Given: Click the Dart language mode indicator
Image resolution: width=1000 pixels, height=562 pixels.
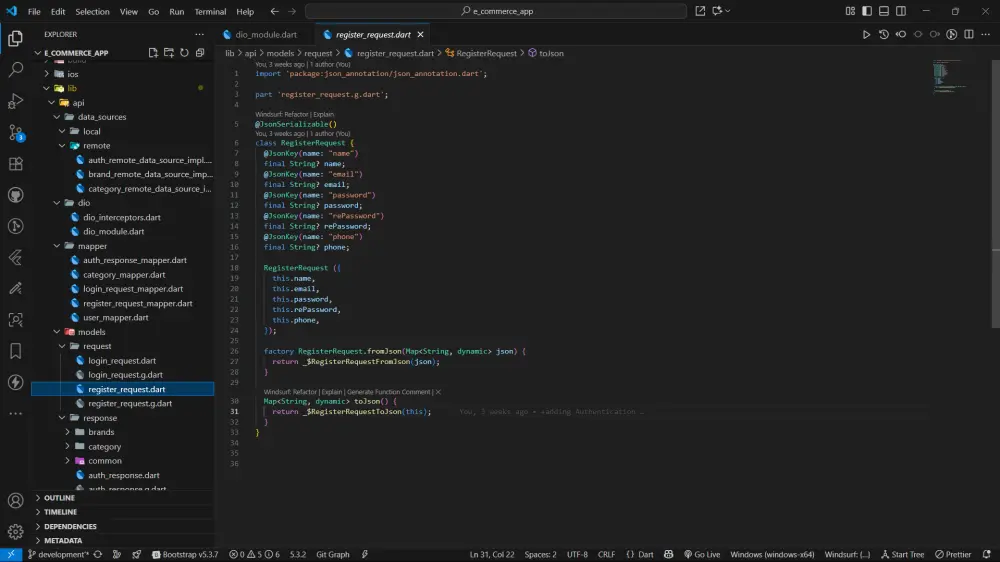Looking at the screenshot, I should [645, 554].
